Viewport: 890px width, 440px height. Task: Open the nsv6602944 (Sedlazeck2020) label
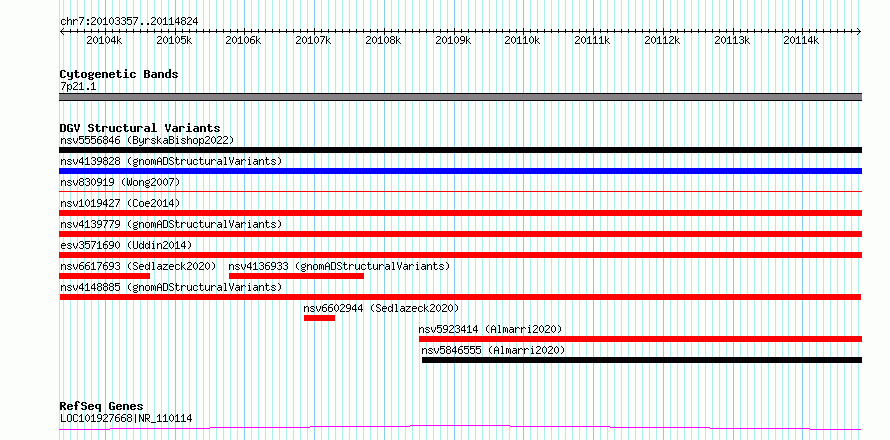[x=381, y=308]
